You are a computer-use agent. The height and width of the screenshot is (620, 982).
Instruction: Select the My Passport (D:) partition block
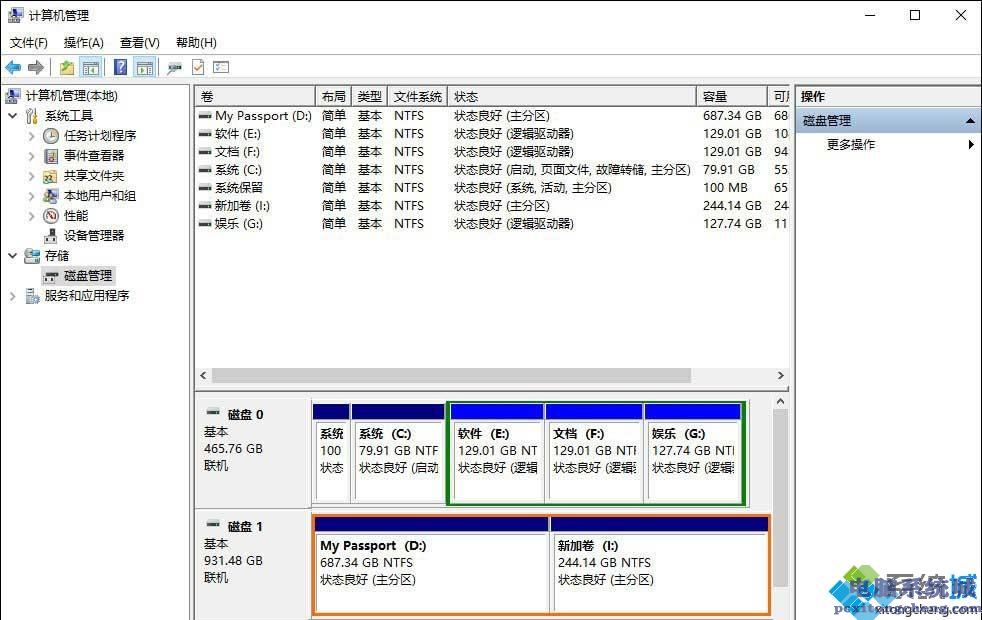coord(432,564)
